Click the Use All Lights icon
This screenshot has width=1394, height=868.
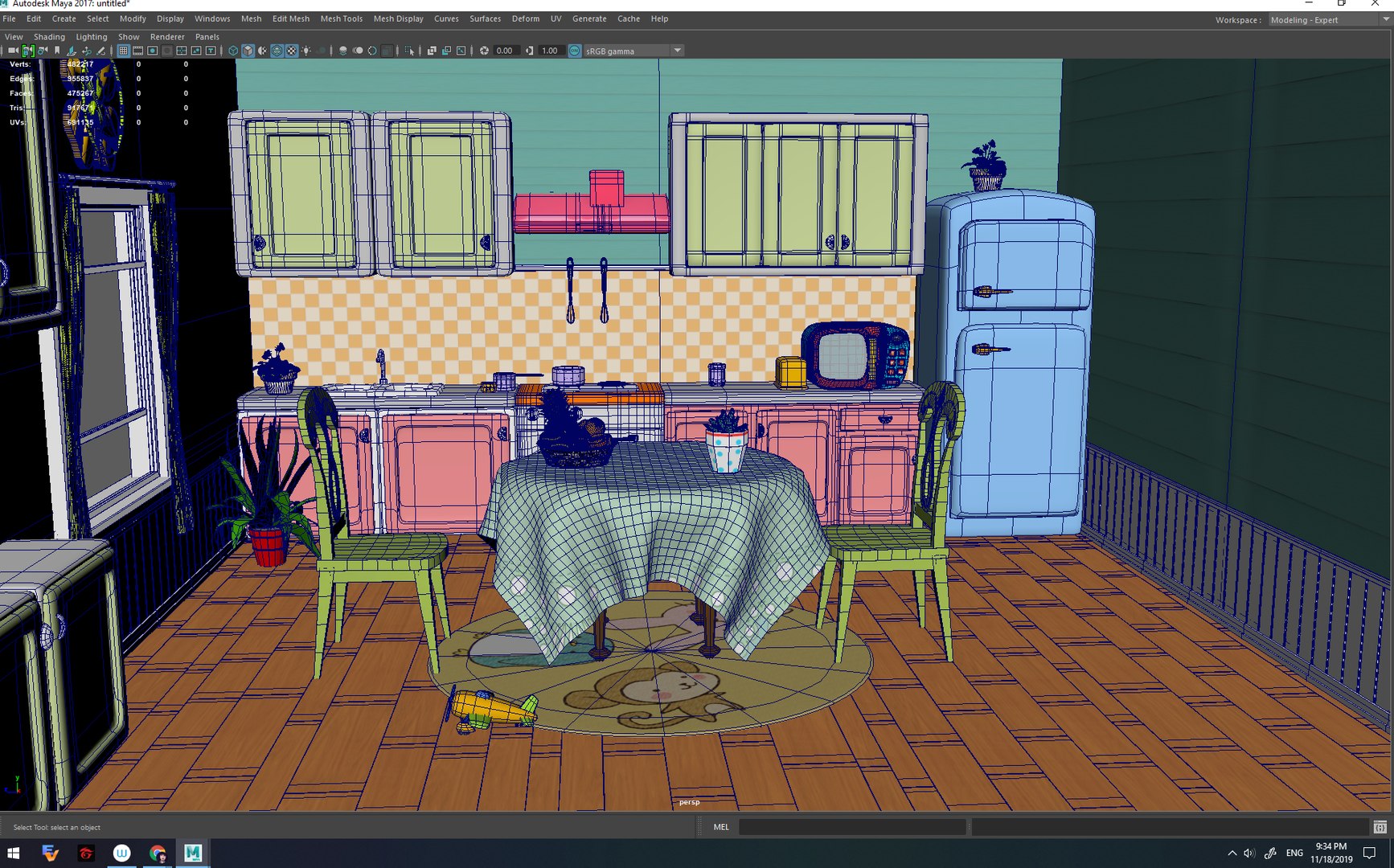[306, 51]
